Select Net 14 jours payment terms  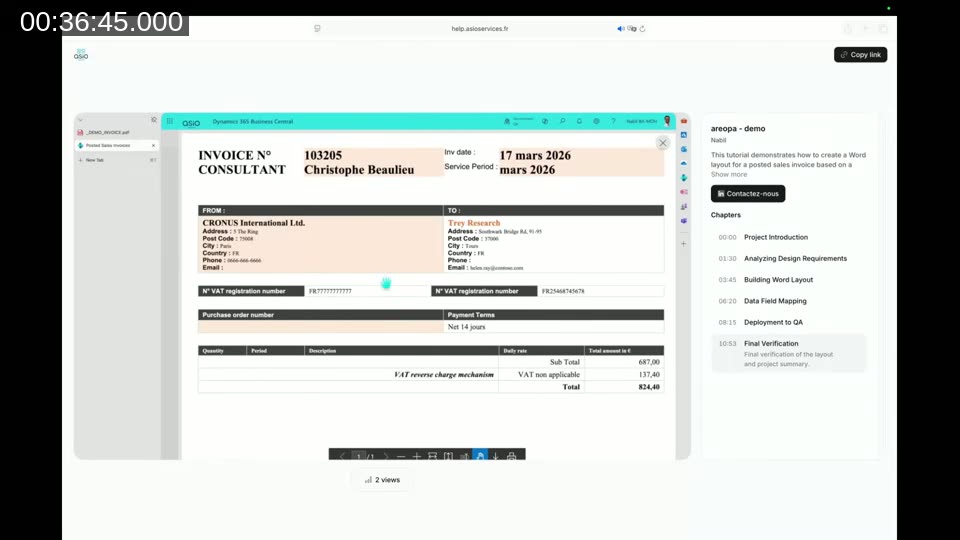(467, 327)
